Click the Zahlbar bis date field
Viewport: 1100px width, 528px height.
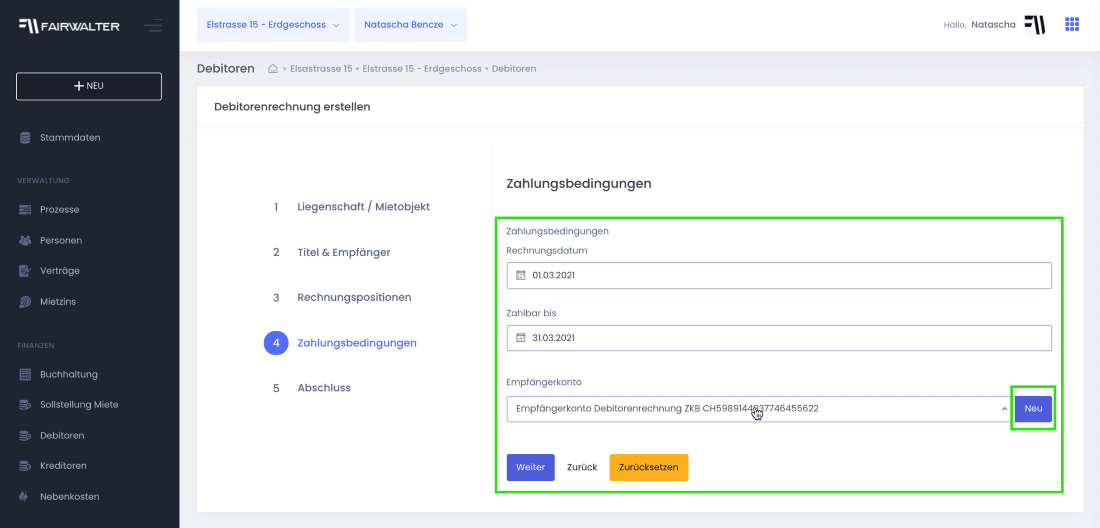[778, 338]
